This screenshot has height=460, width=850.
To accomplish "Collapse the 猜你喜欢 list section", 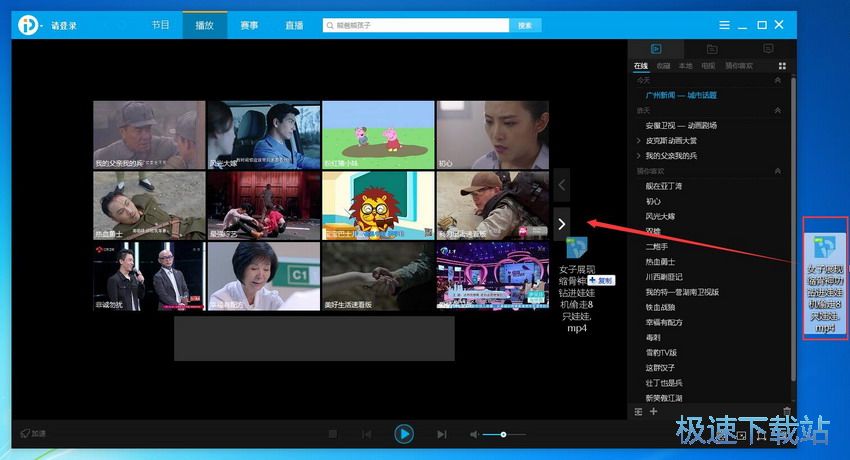I will tap(778, 171).
